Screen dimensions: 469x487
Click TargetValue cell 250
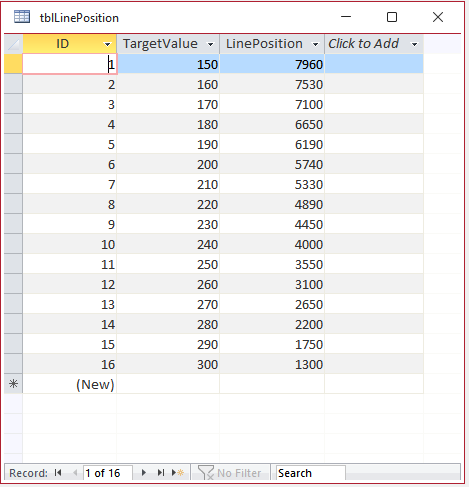coord(168,264)
